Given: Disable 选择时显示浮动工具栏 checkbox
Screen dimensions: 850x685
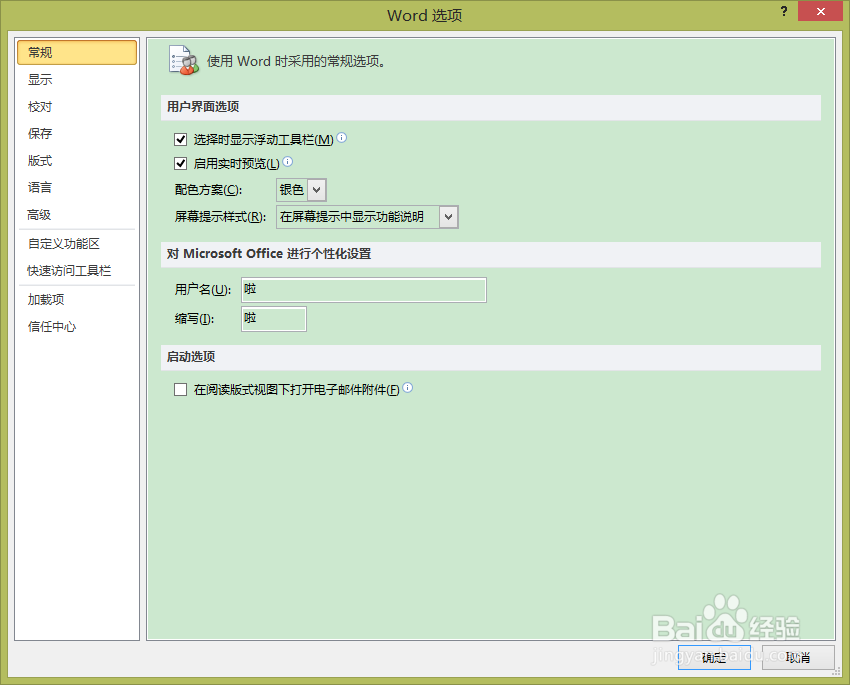Looking at the screenshot, I should (180, 139).
